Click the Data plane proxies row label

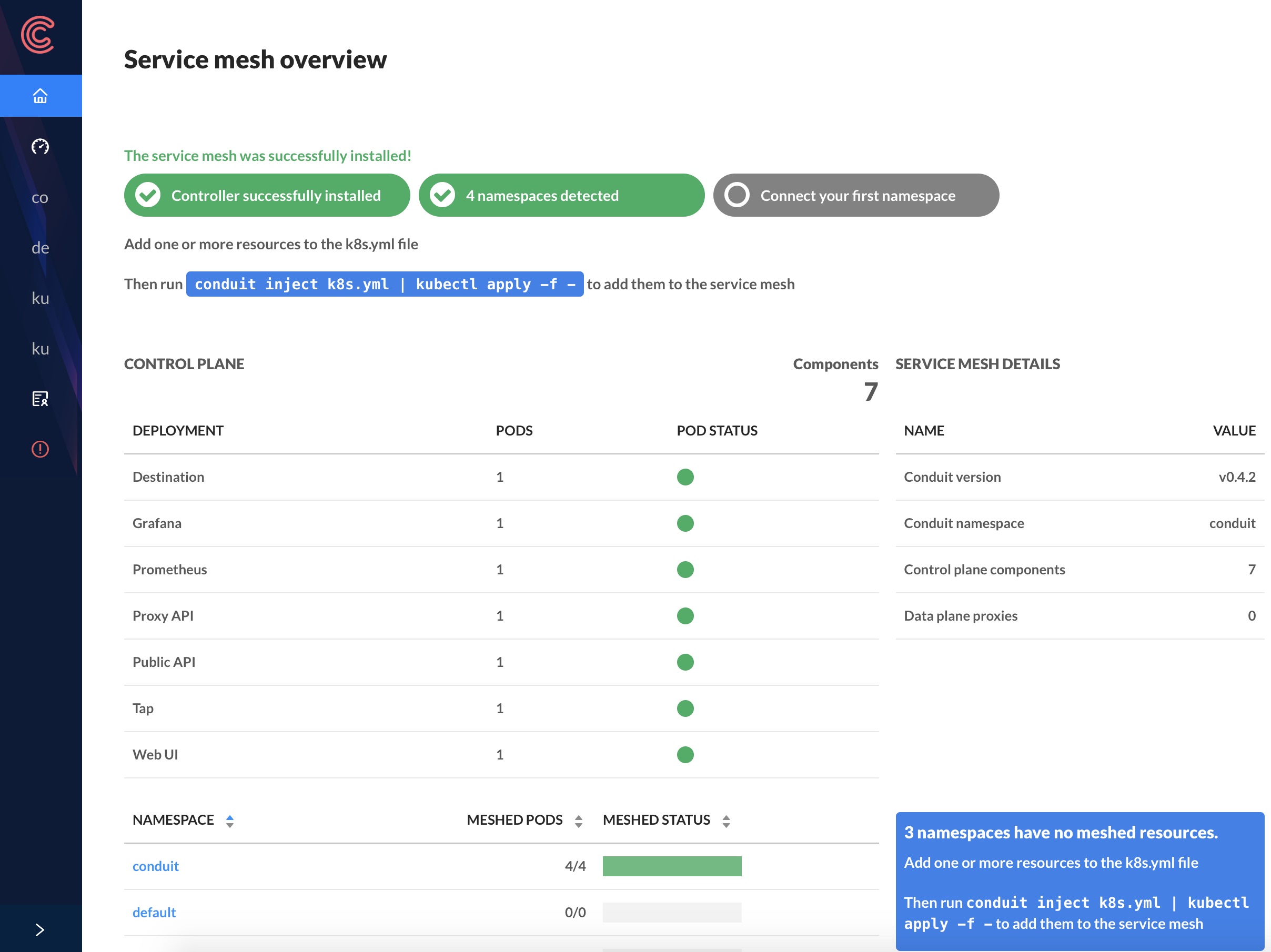coord(961,616)
